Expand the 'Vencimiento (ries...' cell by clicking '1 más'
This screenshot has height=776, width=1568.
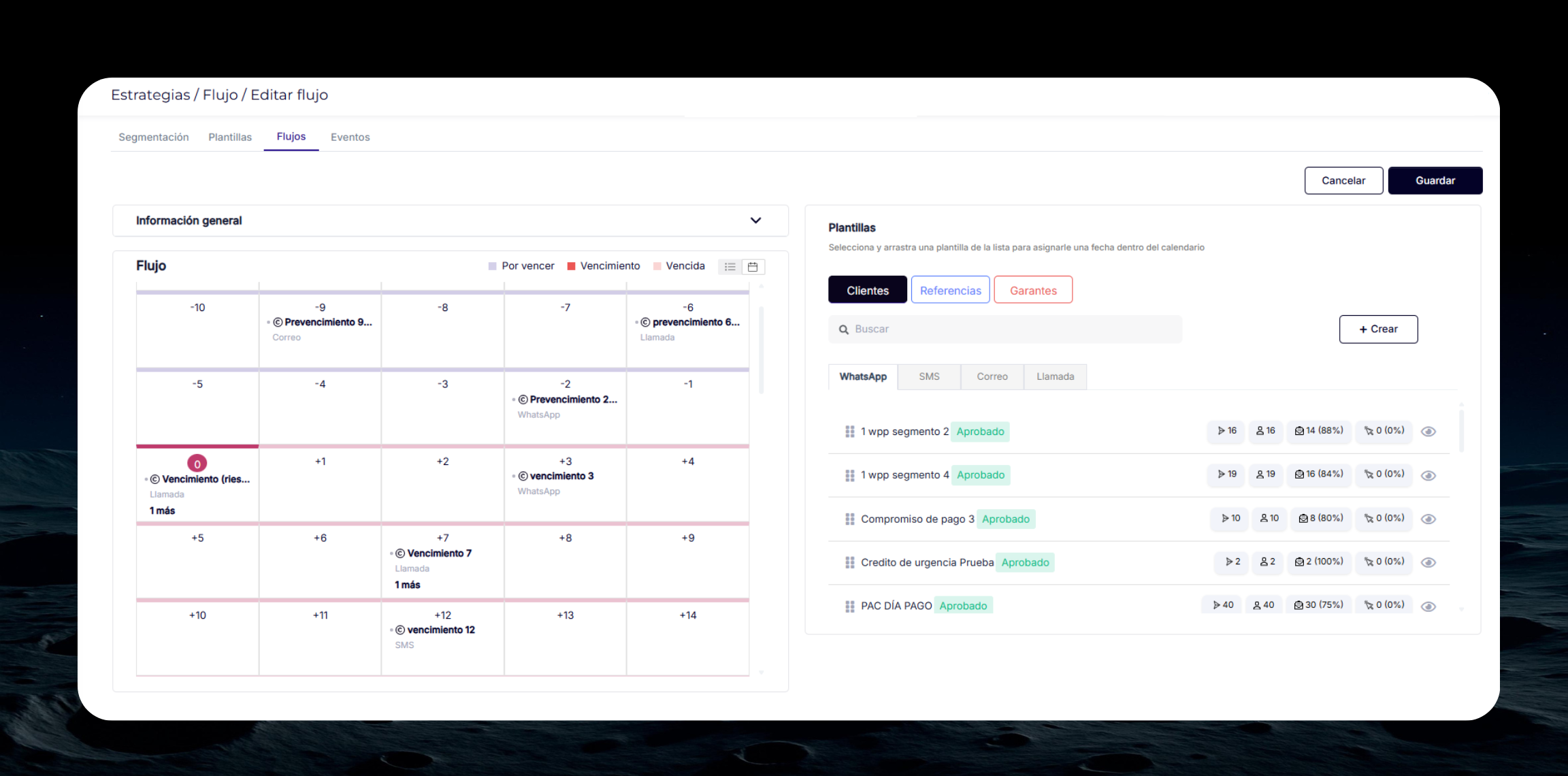[161, 510]
